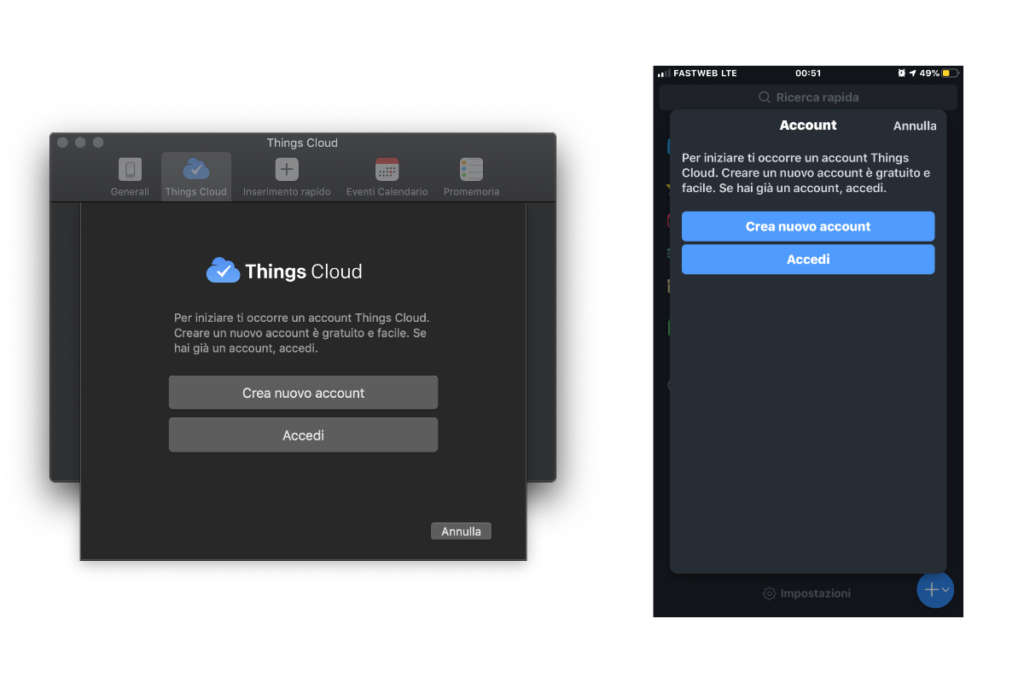This screenshot has width=1024, height=683.
Task: Tap the battery indicator in iPhone status bar
Action: tap(950, 73)
